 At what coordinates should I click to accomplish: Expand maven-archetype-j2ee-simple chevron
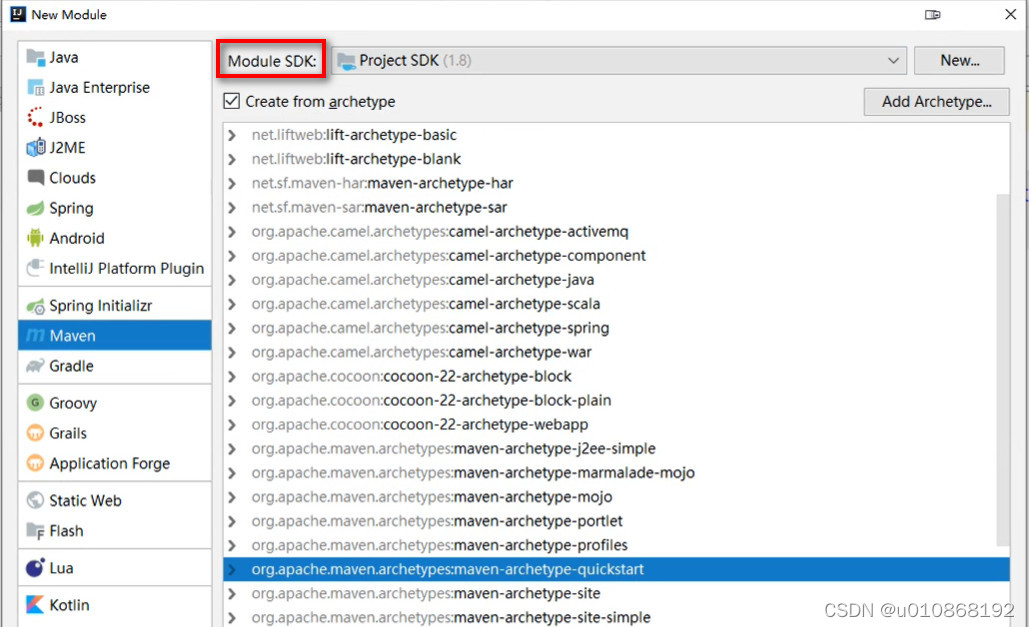click(x=232, y=449)
